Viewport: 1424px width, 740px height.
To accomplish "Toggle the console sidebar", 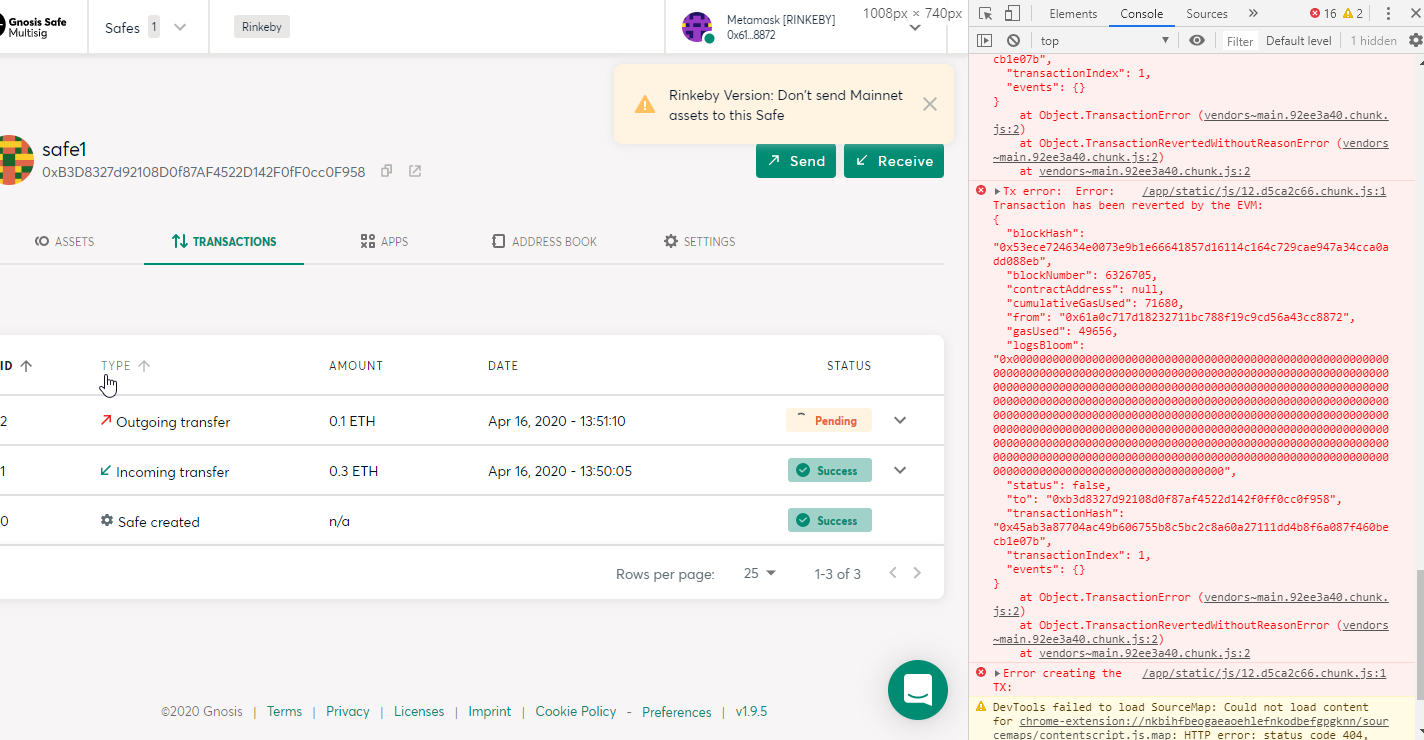I will tap(985, 41).
